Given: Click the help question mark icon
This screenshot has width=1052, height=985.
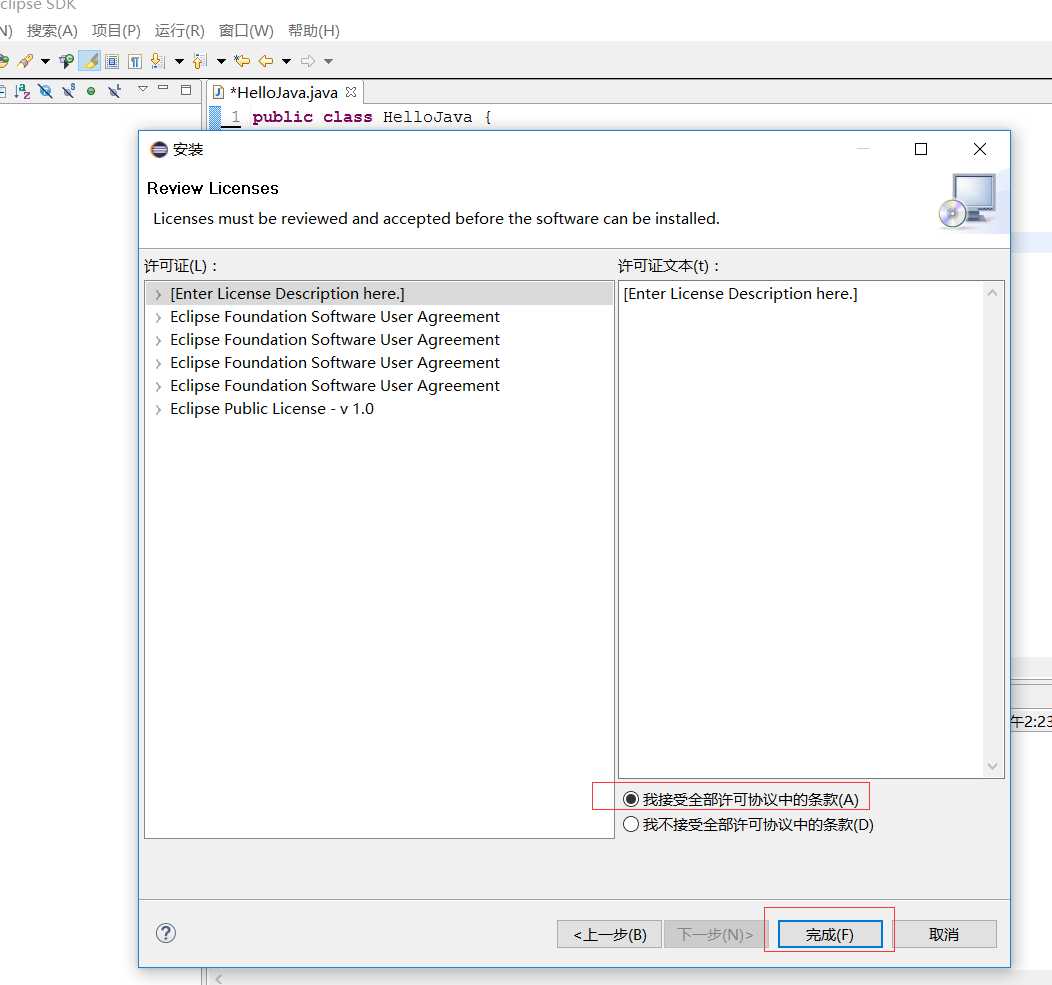Looking at the screenshot, I should point(166,933).
